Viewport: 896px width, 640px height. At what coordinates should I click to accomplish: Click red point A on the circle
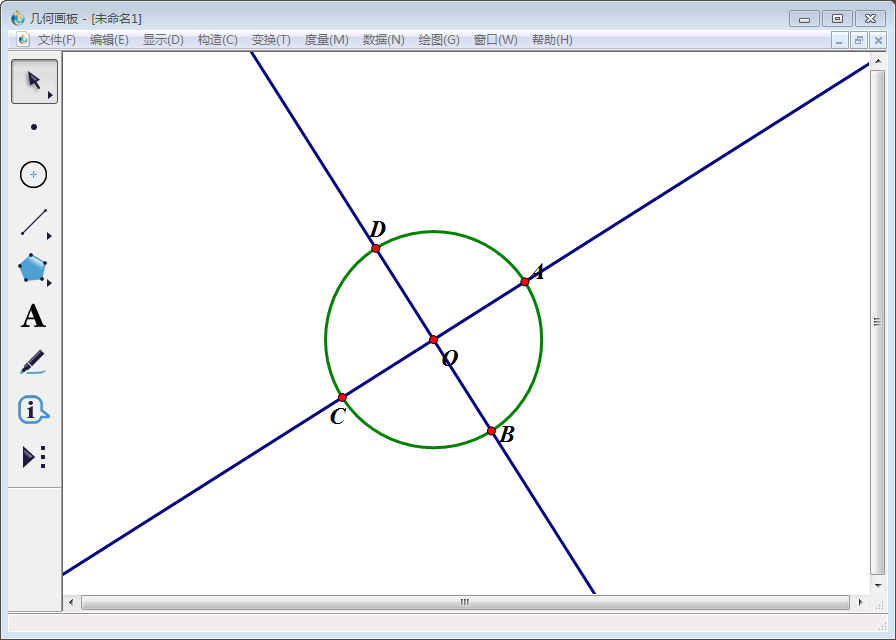click(x=525, y=282)
